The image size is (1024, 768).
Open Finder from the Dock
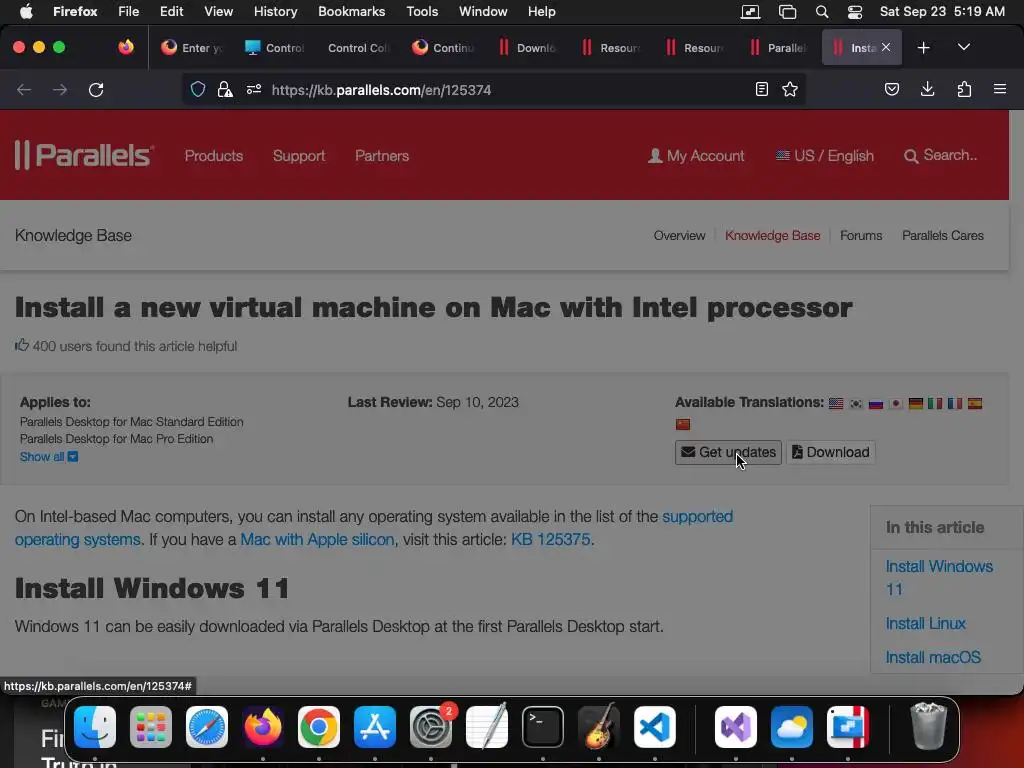[x=95, y=726]
